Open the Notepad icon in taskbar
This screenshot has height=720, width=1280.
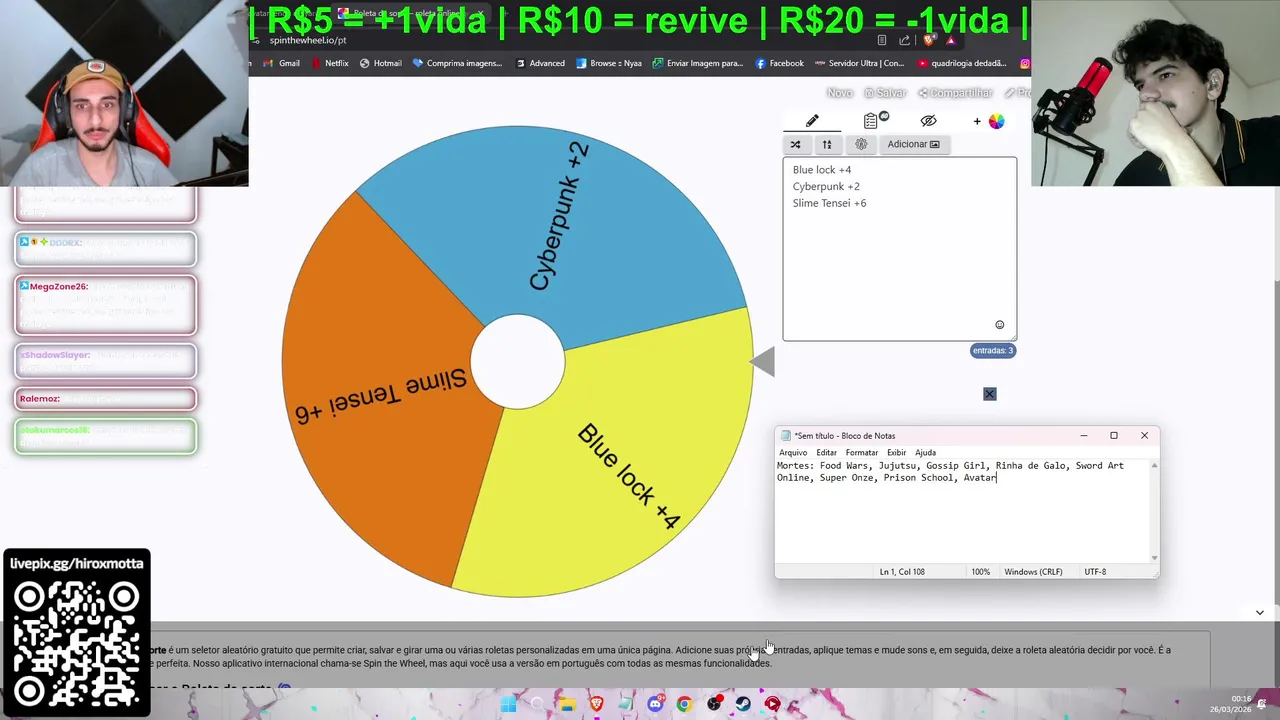(625, 704)
